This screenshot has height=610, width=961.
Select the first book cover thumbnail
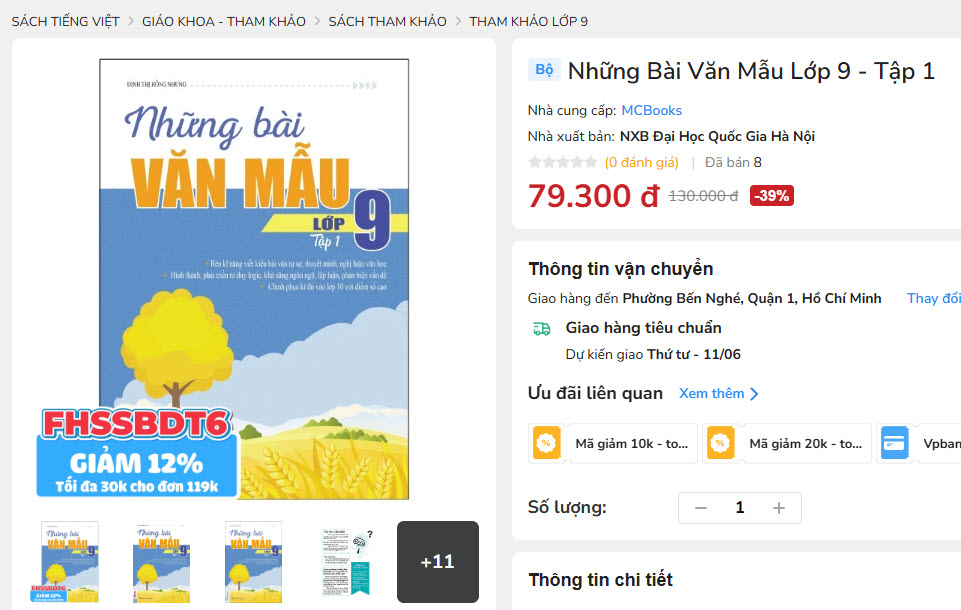pos(70,562)
